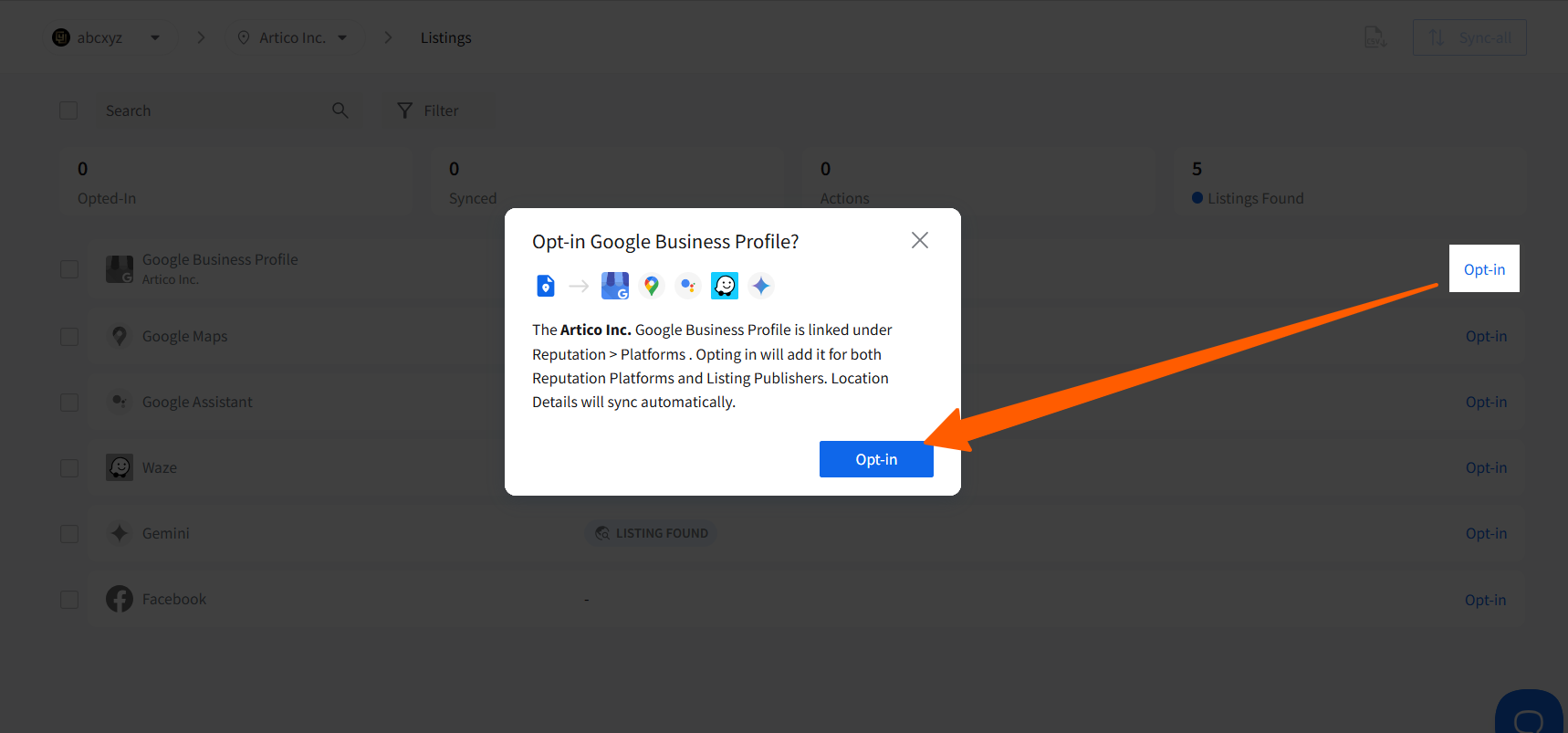Click the Sync-all button
The height and width of the screenshot is (733, 1568).
tap(1469, 37)
